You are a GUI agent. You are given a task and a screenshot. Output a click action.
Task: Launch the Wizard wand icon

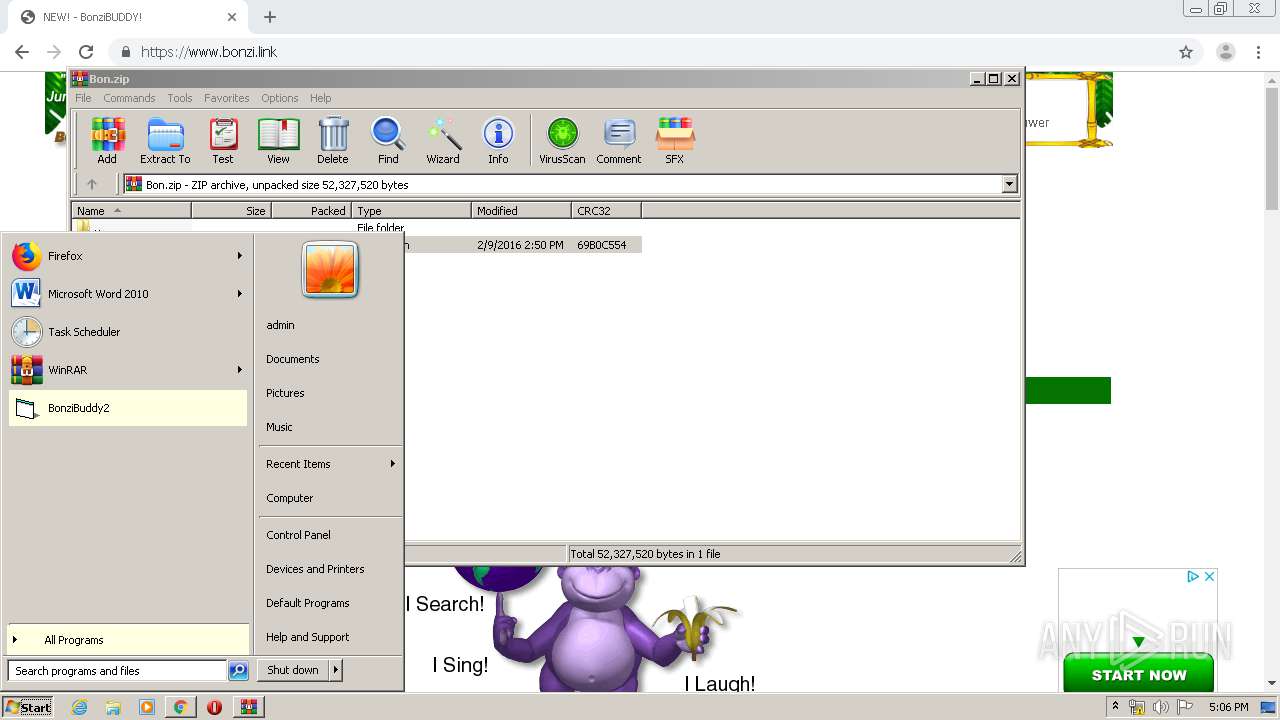443,140
